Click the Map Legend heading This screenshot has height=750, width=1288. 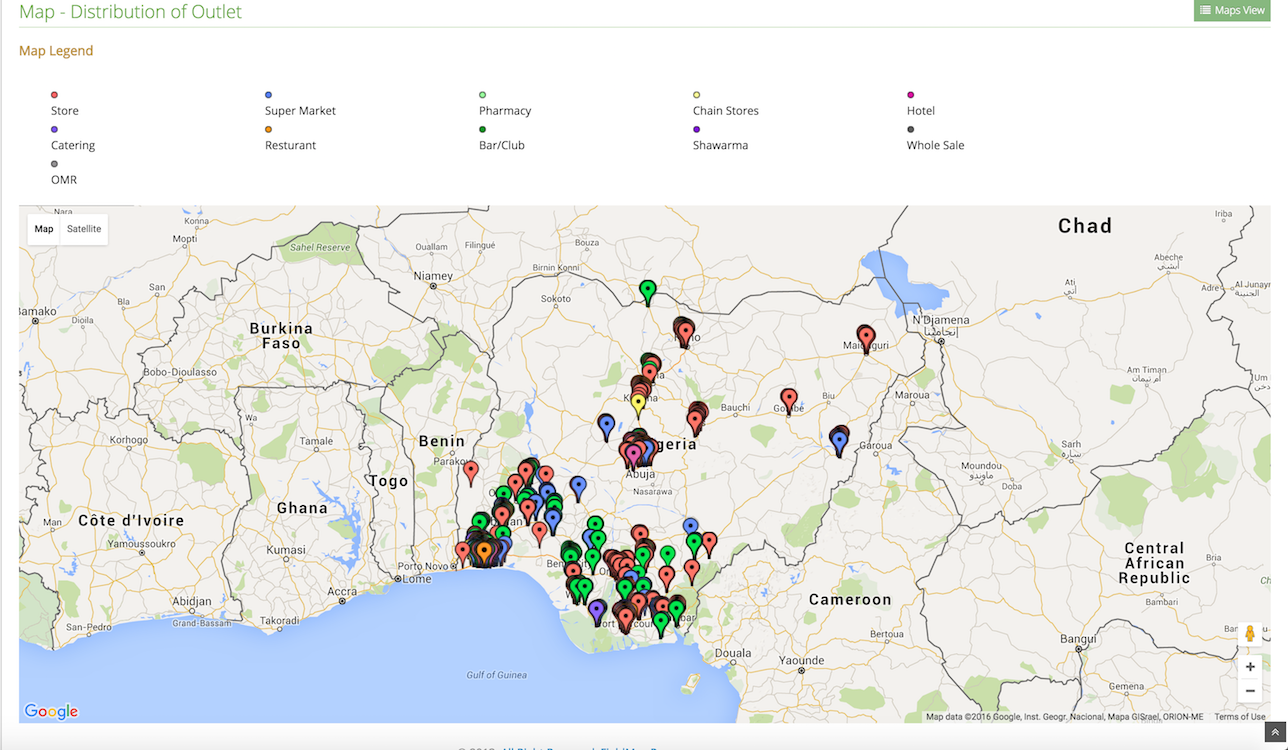[x=56, y=51]
